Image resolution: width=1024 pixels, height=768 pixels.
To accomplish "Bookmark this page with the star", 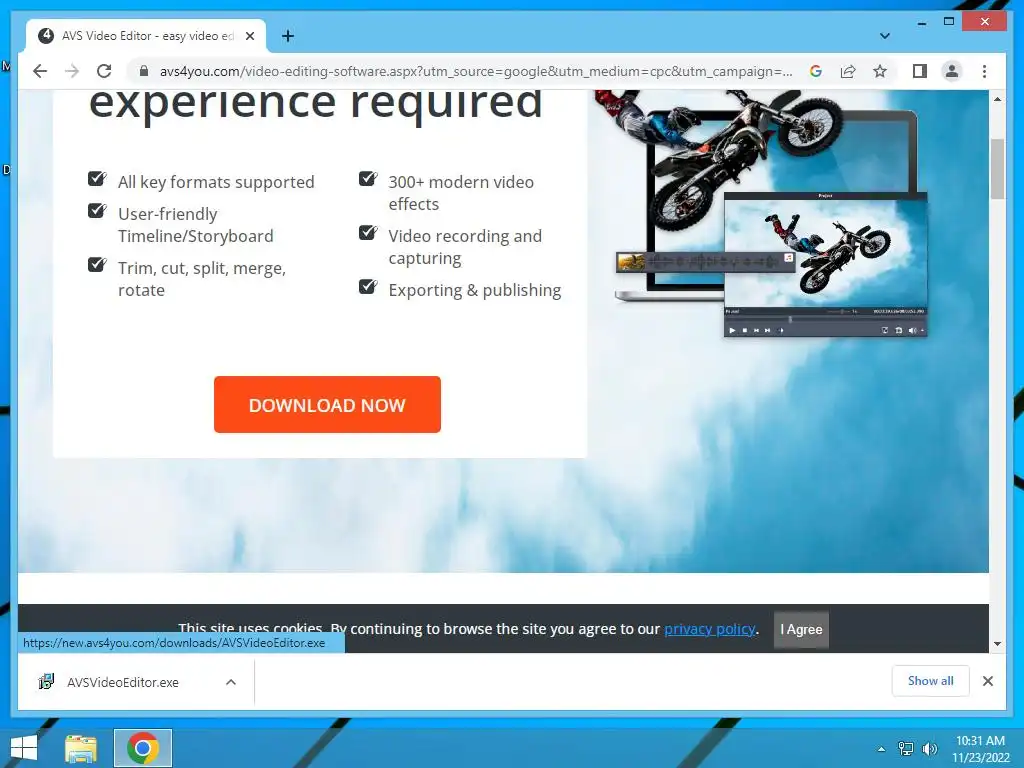I will tap(880, 71).
